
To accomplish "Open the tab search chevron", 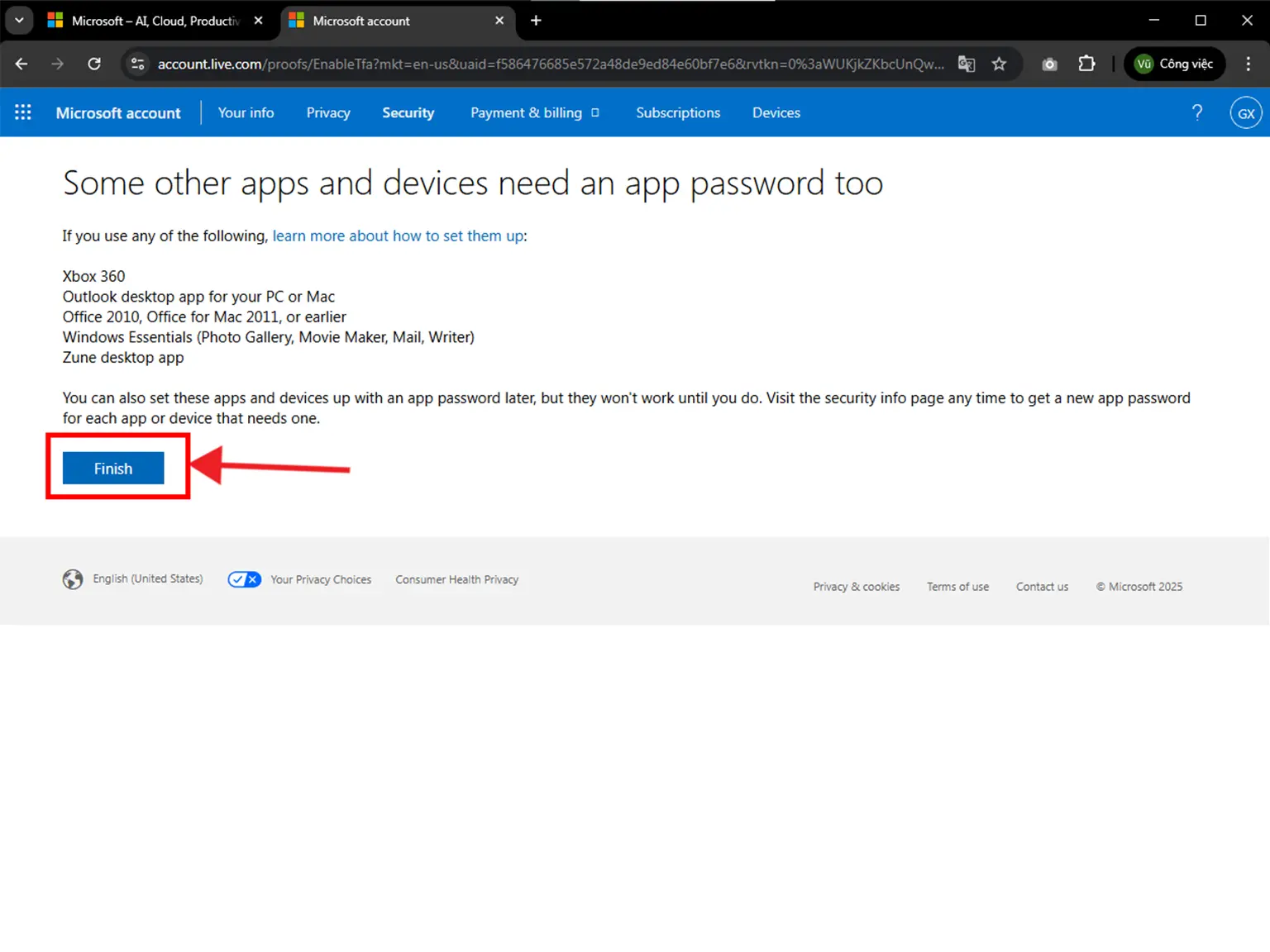I will pyautogui.click(x=18, y=20).
